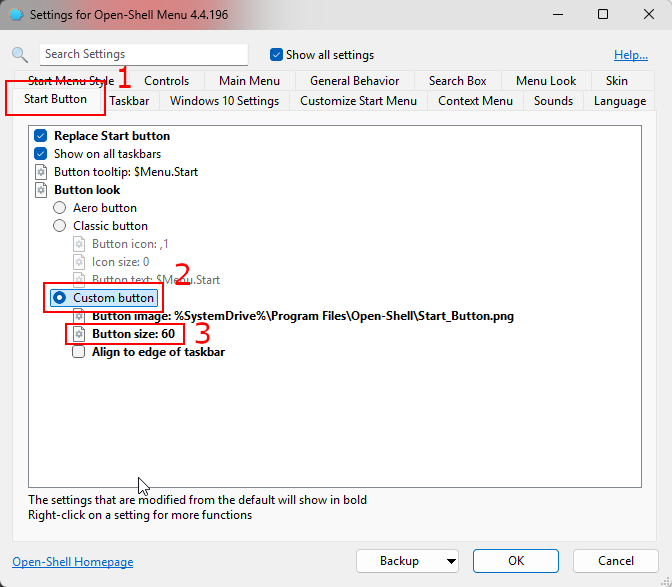Screen dimensions: 672x587
Task: Open the Skin tab
Action: coord(616,81)
